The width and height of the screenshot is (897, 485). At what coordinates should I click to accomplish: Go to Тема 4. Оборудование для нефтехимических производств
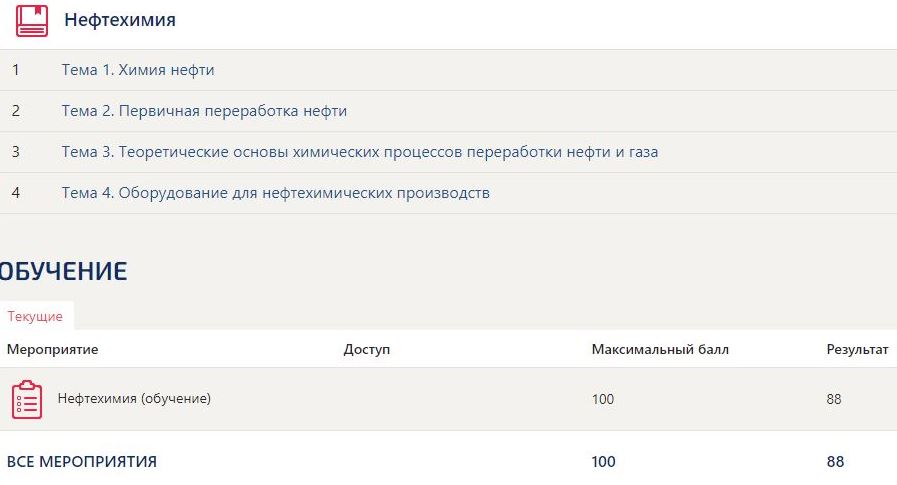click(x=275, y=193)
